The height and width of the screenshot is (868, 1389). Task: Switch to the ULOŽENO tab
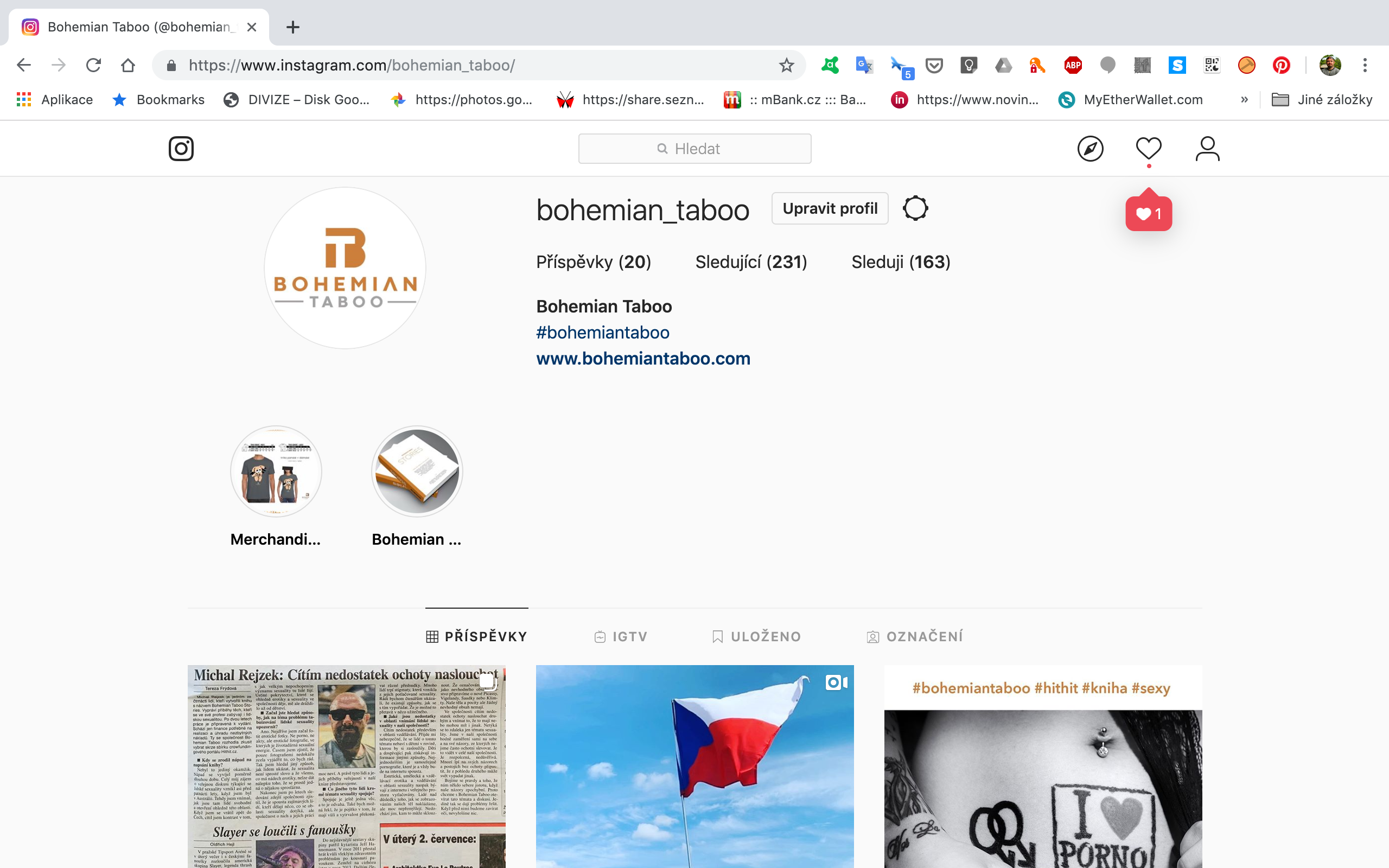pyautogui.click(x=756, y=636)
